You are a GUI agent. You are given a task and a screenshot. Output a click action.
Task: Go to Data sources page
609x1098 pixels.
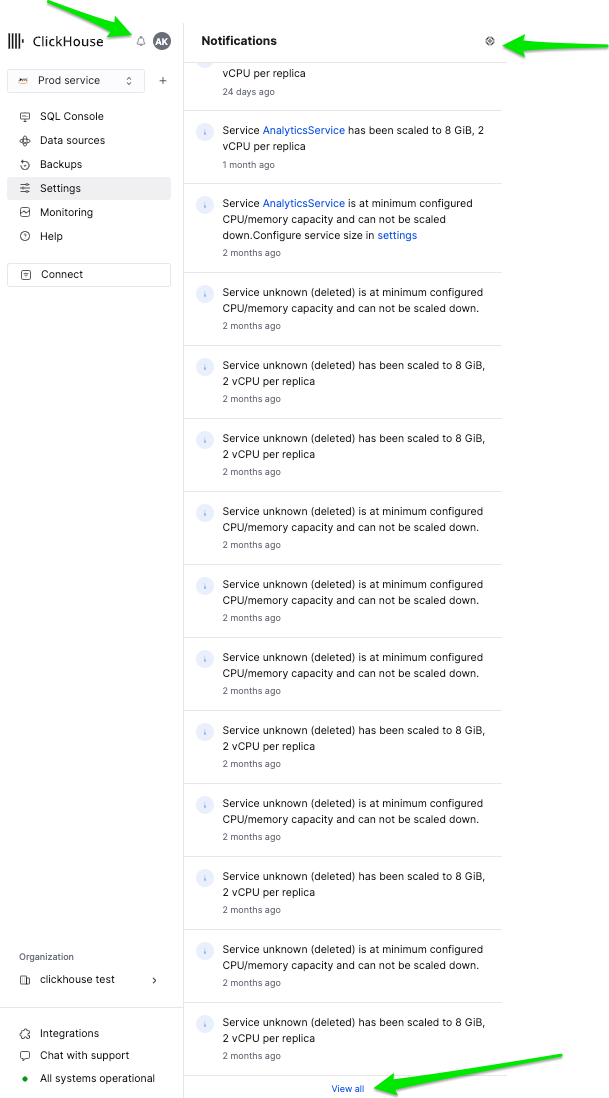tap(72, 141)
